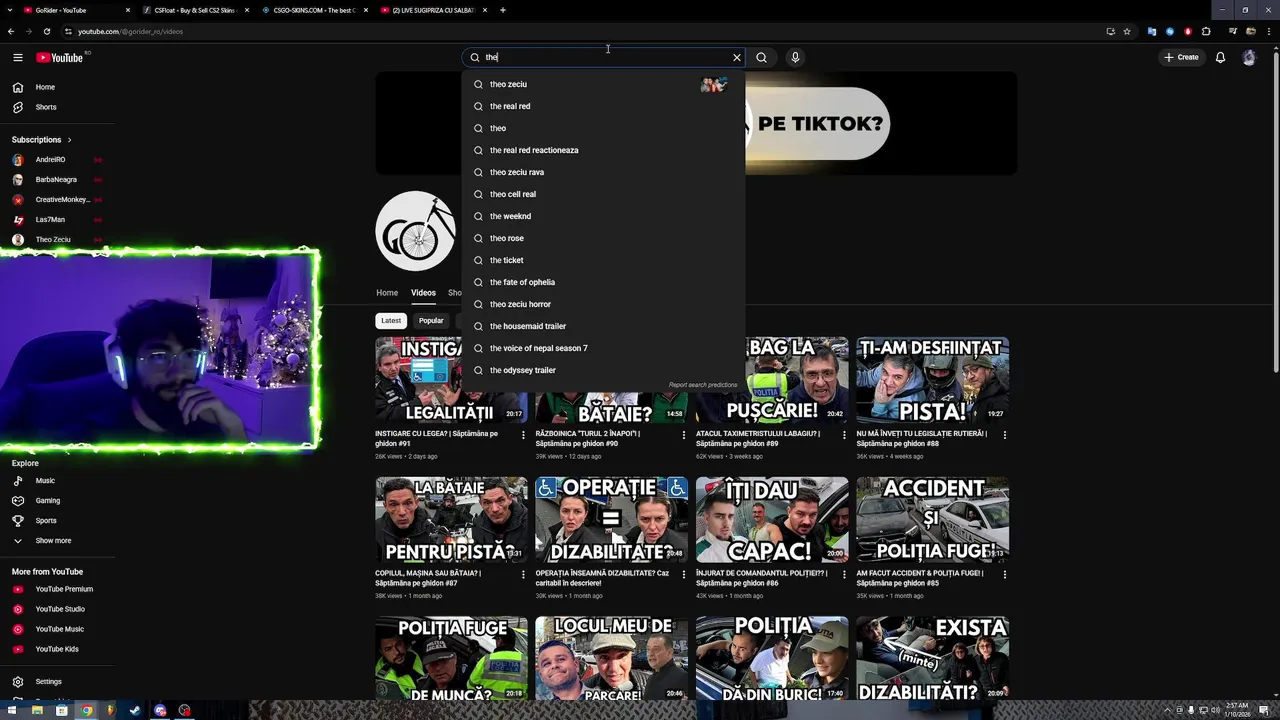Viewport: 1280px width, 720px height.
Task: Open more options for 'RĂZBOINICA TURUL 2' video
Action: tap(684, 435)
